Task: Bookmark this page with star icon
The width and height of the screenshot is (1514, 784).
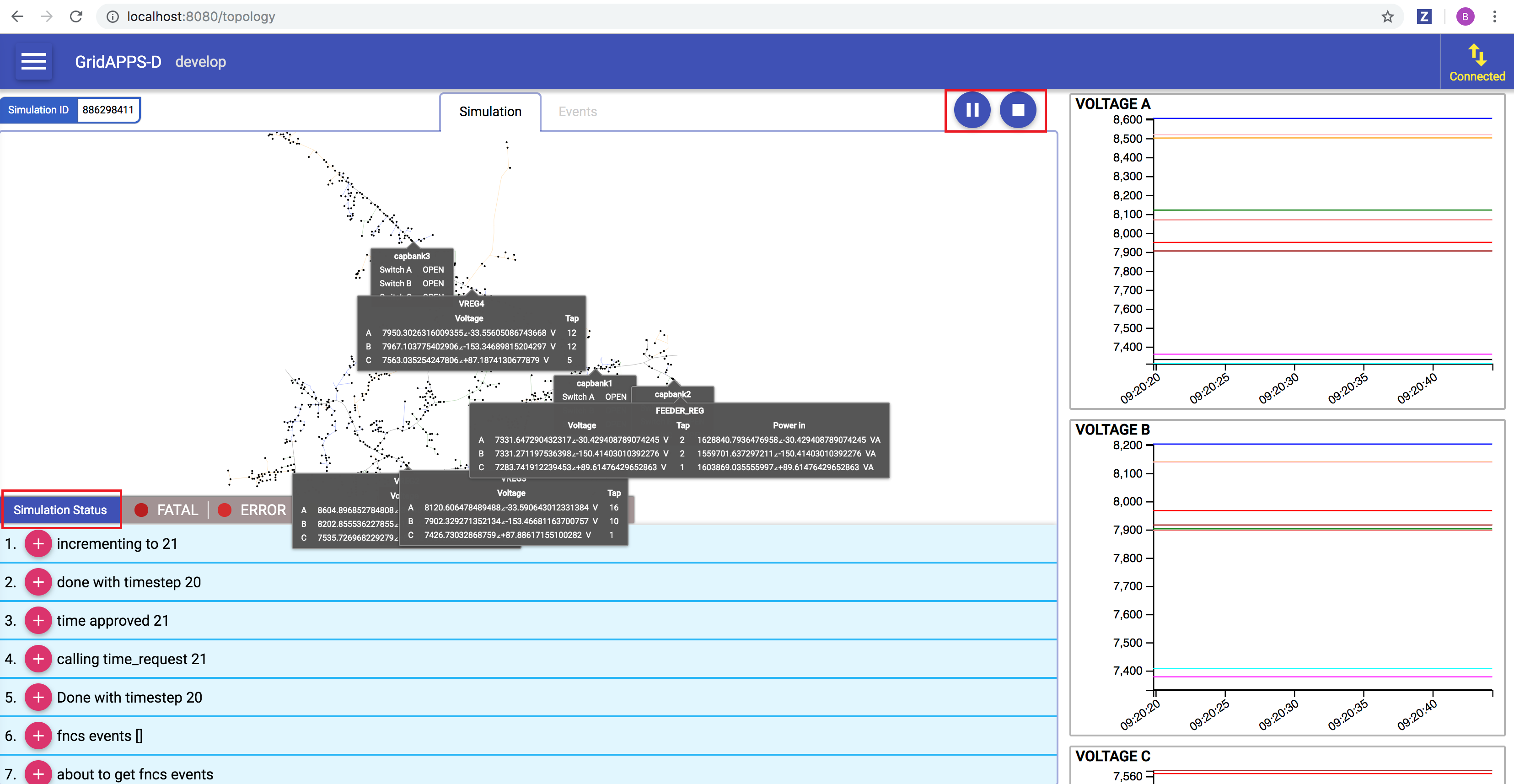Action: pyautogui.click(x=1387, y=16)
